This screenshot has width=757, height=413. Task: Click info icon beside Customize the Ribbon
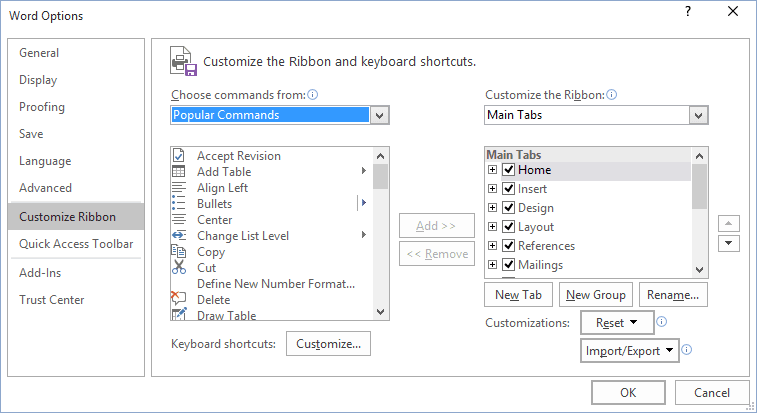coord(612,95)
